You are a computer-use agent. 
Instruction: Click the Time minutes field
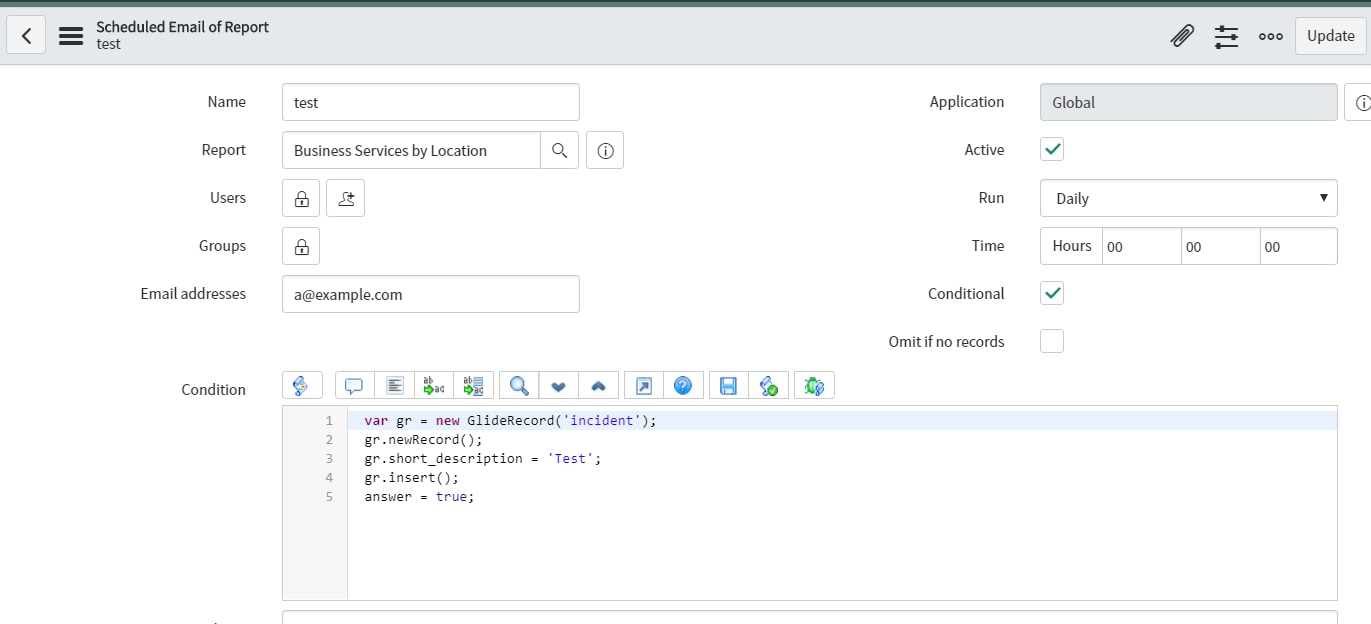tap(1220, 246)
